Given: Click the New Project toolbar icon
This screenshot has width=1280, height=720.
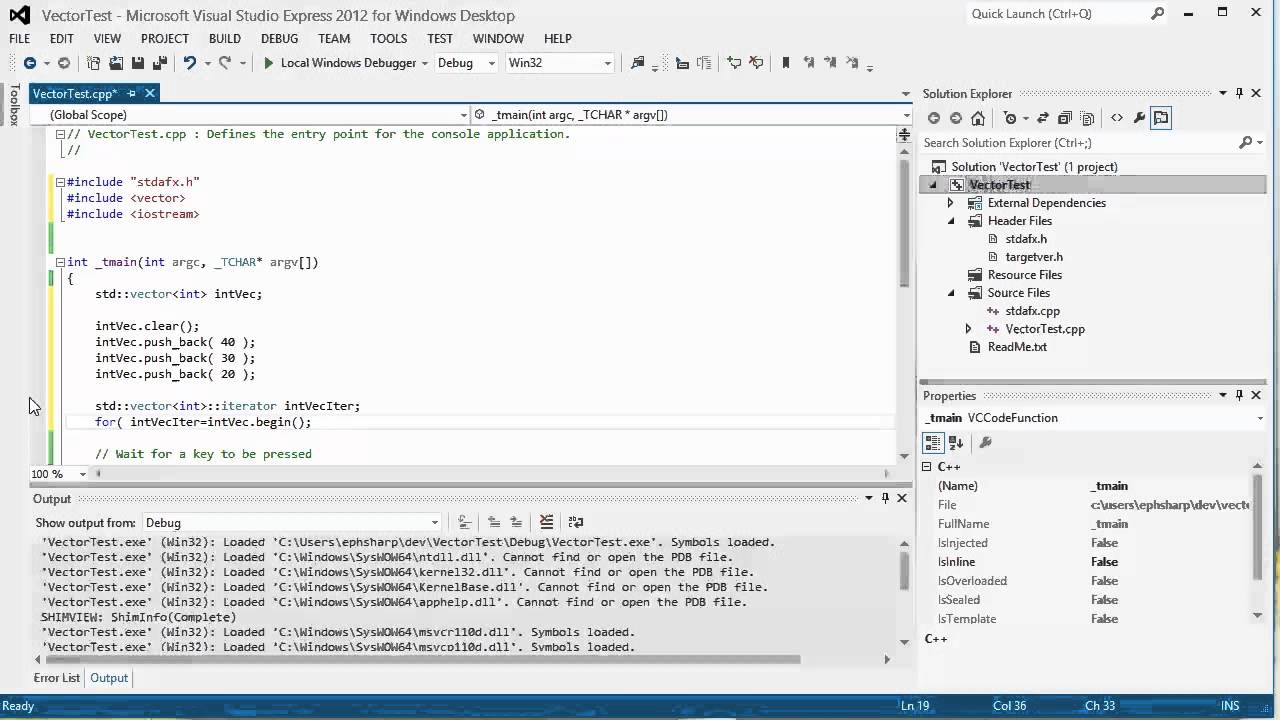Looking at the screenshot, I should (x=94, y=63).
